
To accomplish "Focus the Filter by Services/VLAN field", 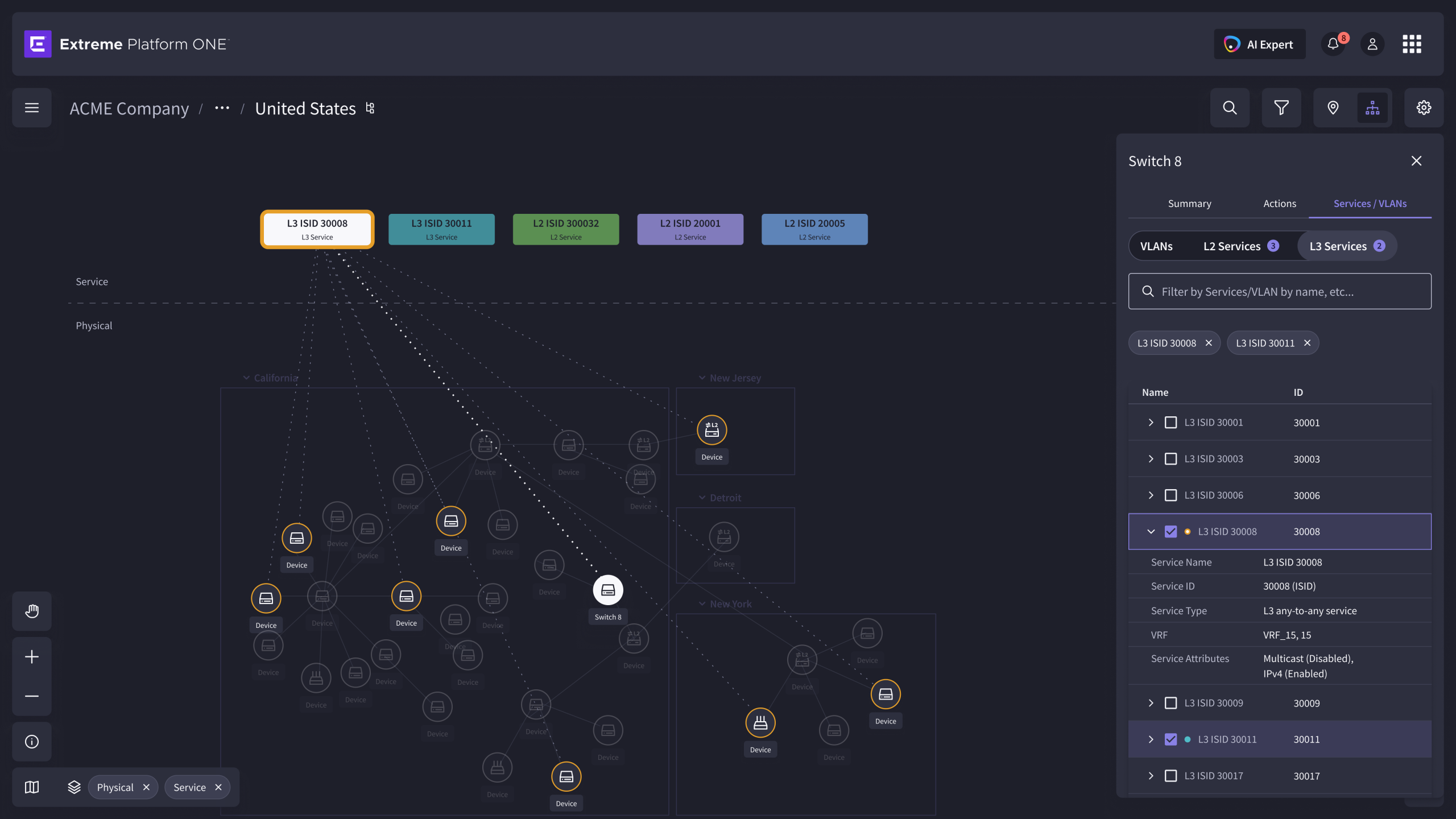I will click(x=1280, y=291).
